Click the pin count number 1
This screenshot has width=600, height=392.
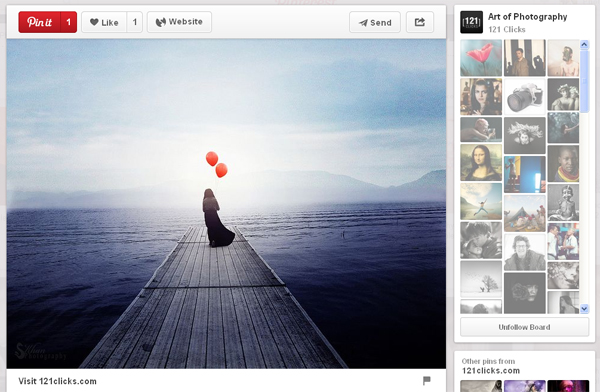69,22
